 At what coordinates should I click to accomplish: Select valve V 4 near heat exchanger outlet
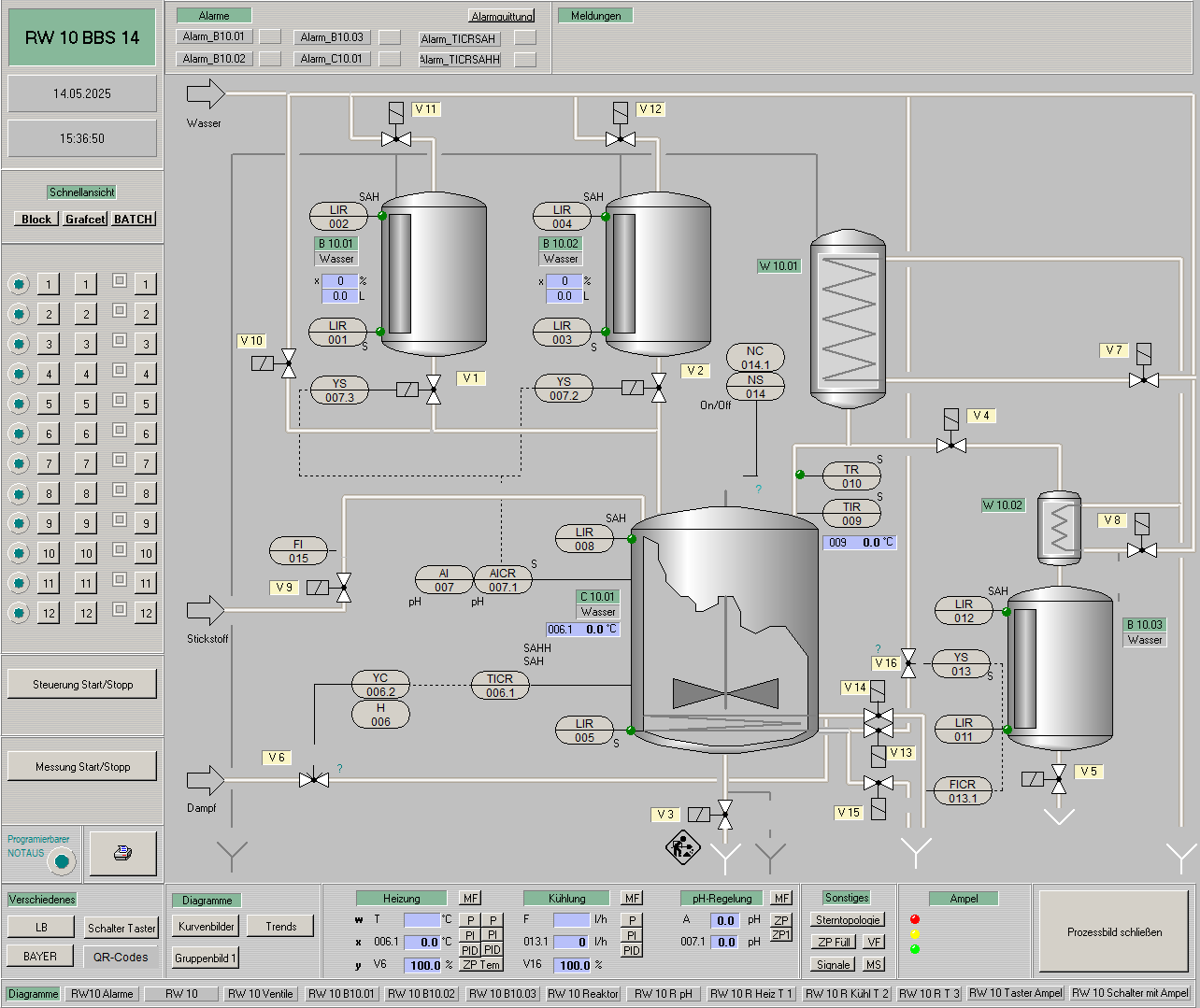(951, 446)
